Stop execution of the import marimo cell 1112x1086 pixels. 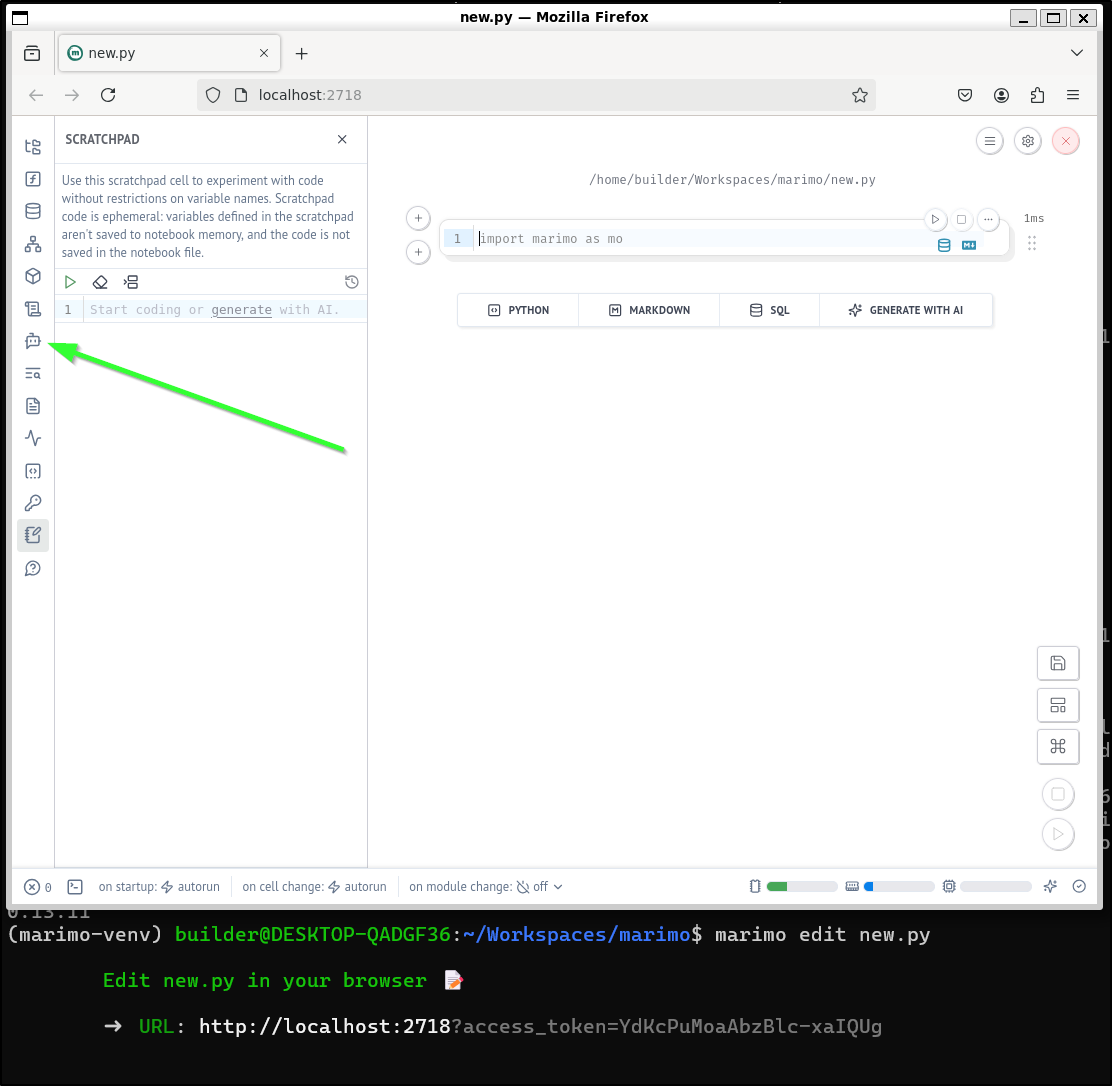point(961,219)
